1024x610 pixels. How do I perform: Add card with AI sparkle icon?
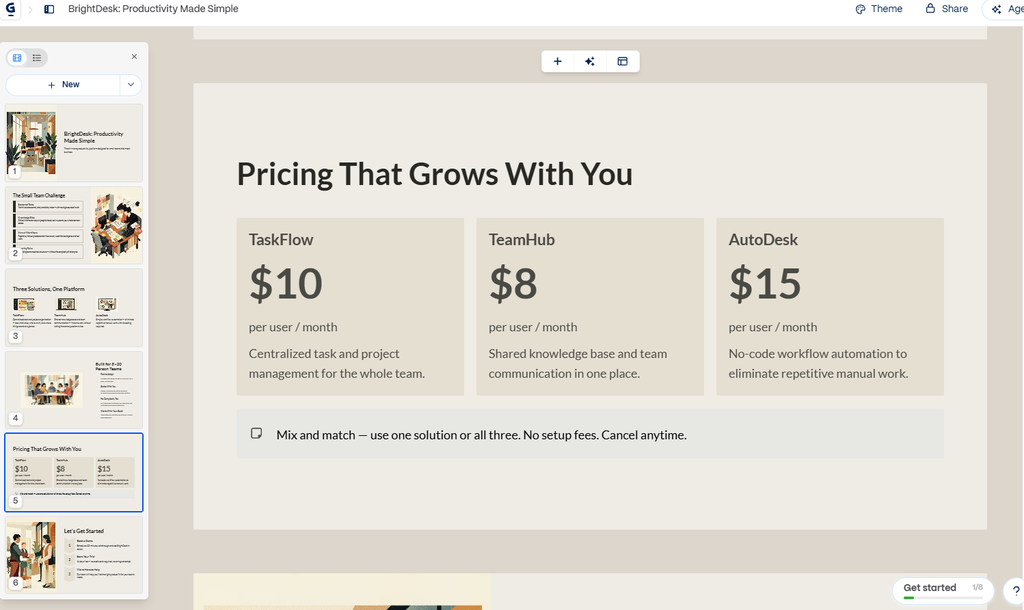tap(590, 61)
